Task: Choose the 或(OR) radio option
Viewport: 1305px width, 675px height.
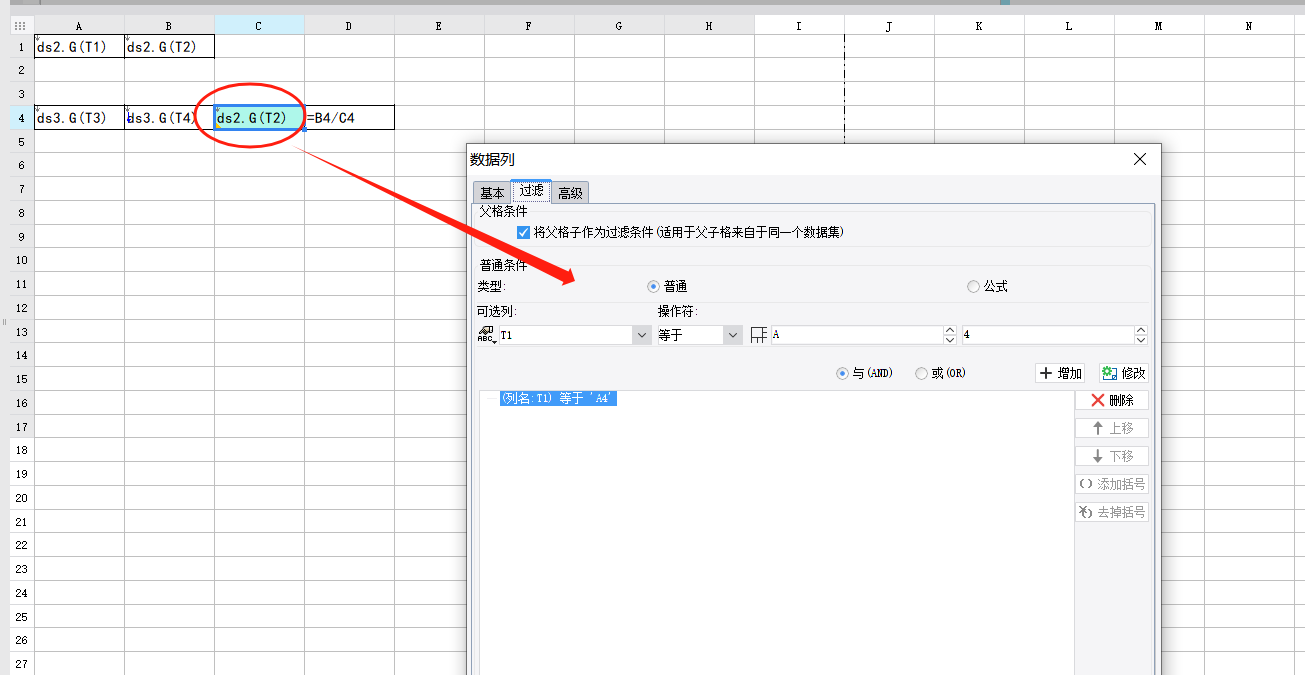Action: pyautogui.click(x=921, y=373)
